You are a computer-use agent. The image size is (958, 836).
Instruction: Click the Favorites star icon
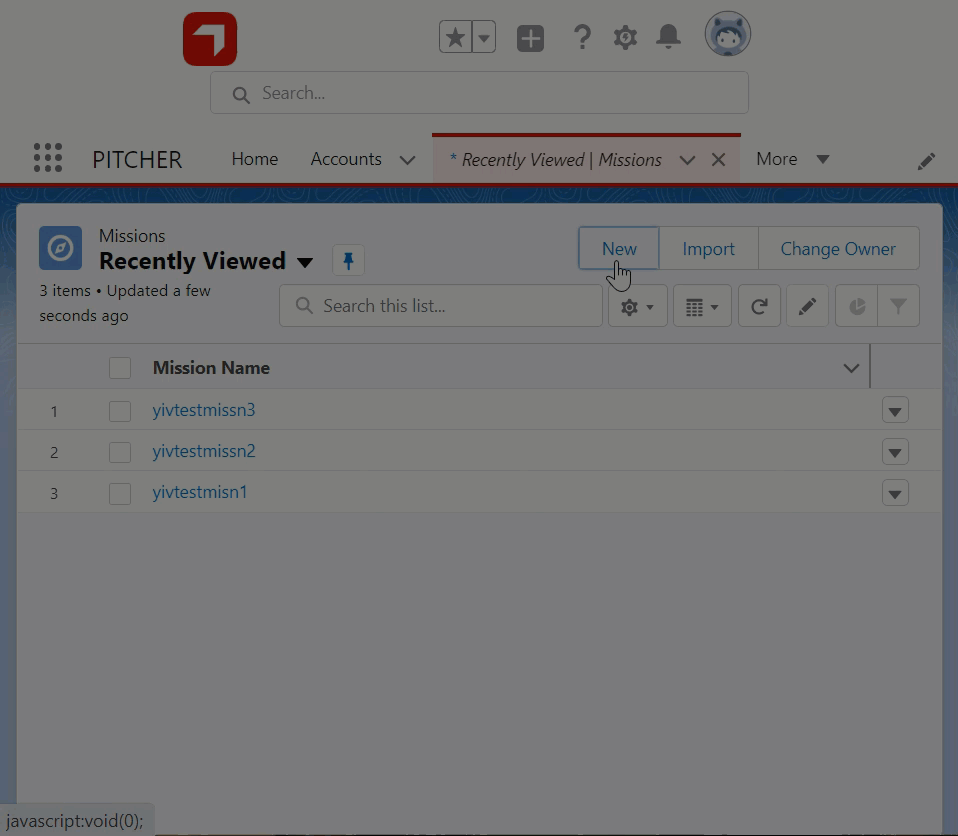[x=455, y=38]
